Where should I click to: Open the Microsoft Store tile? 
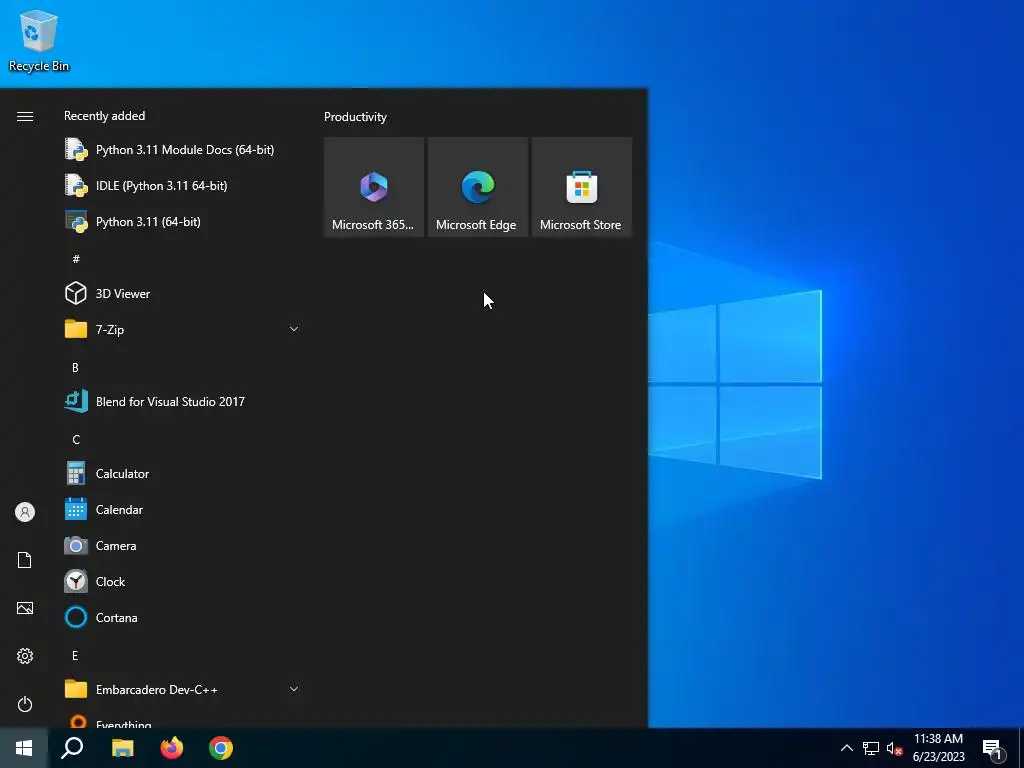(582, 187)
